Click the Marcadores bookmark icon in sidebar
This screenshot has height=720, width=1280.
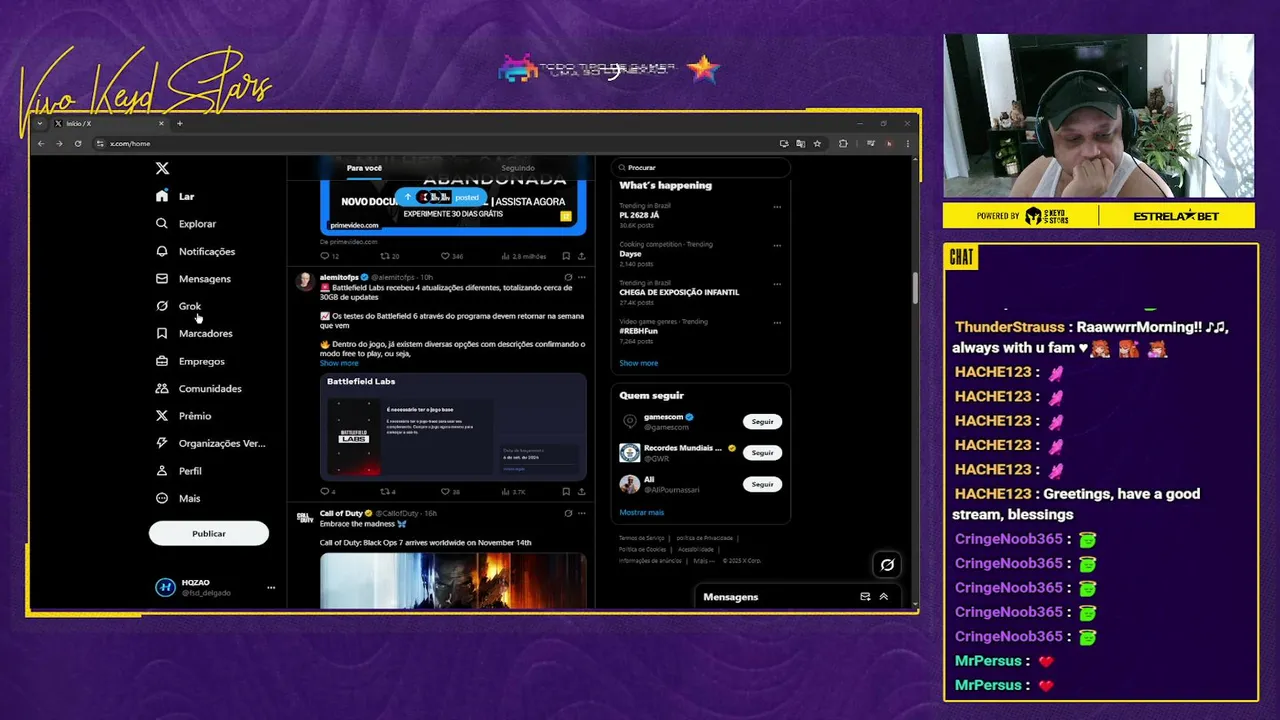point(162,333)
